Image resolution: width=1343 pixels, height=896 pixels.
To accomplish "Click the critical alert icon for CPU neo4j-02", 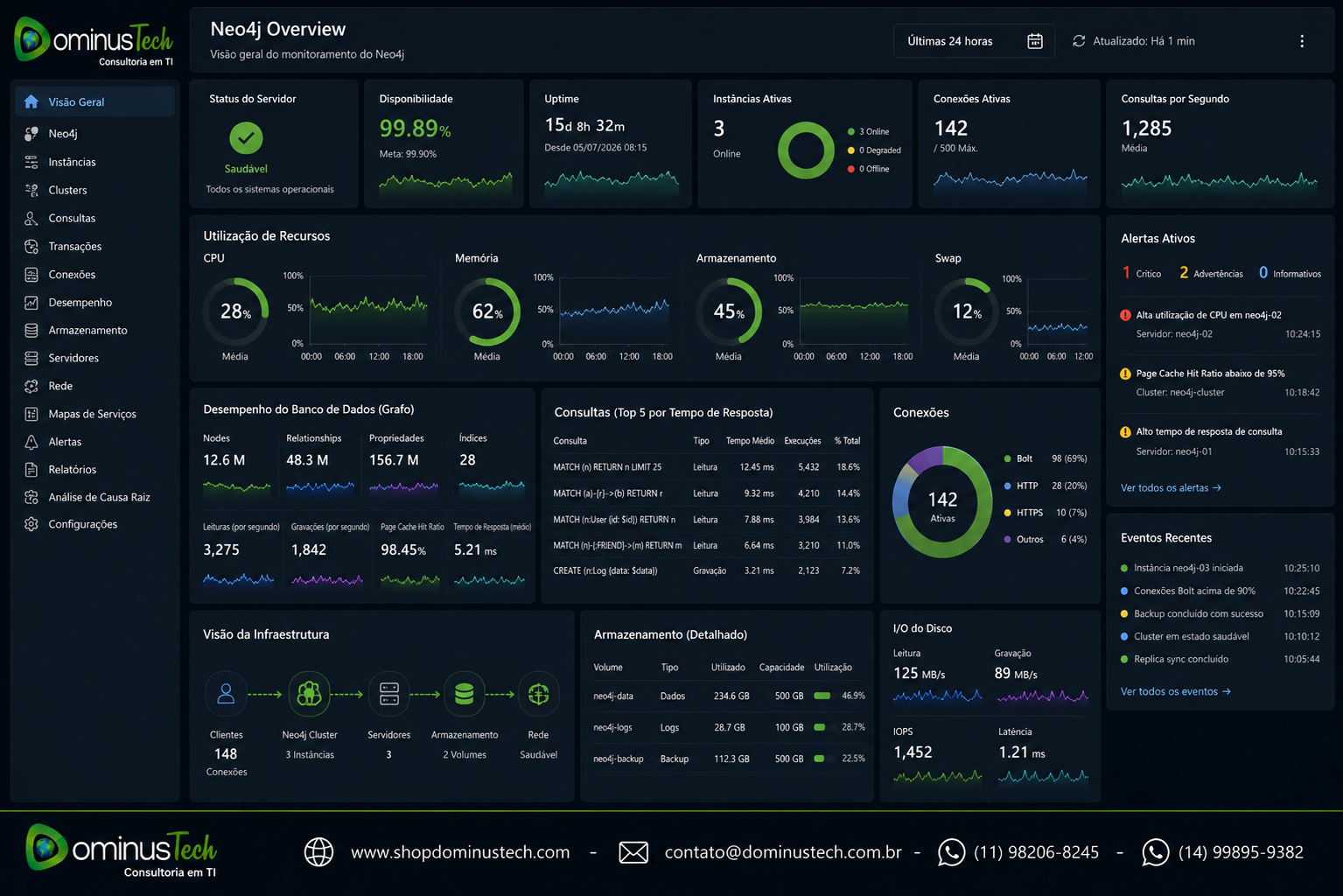I will [1125, 315].
